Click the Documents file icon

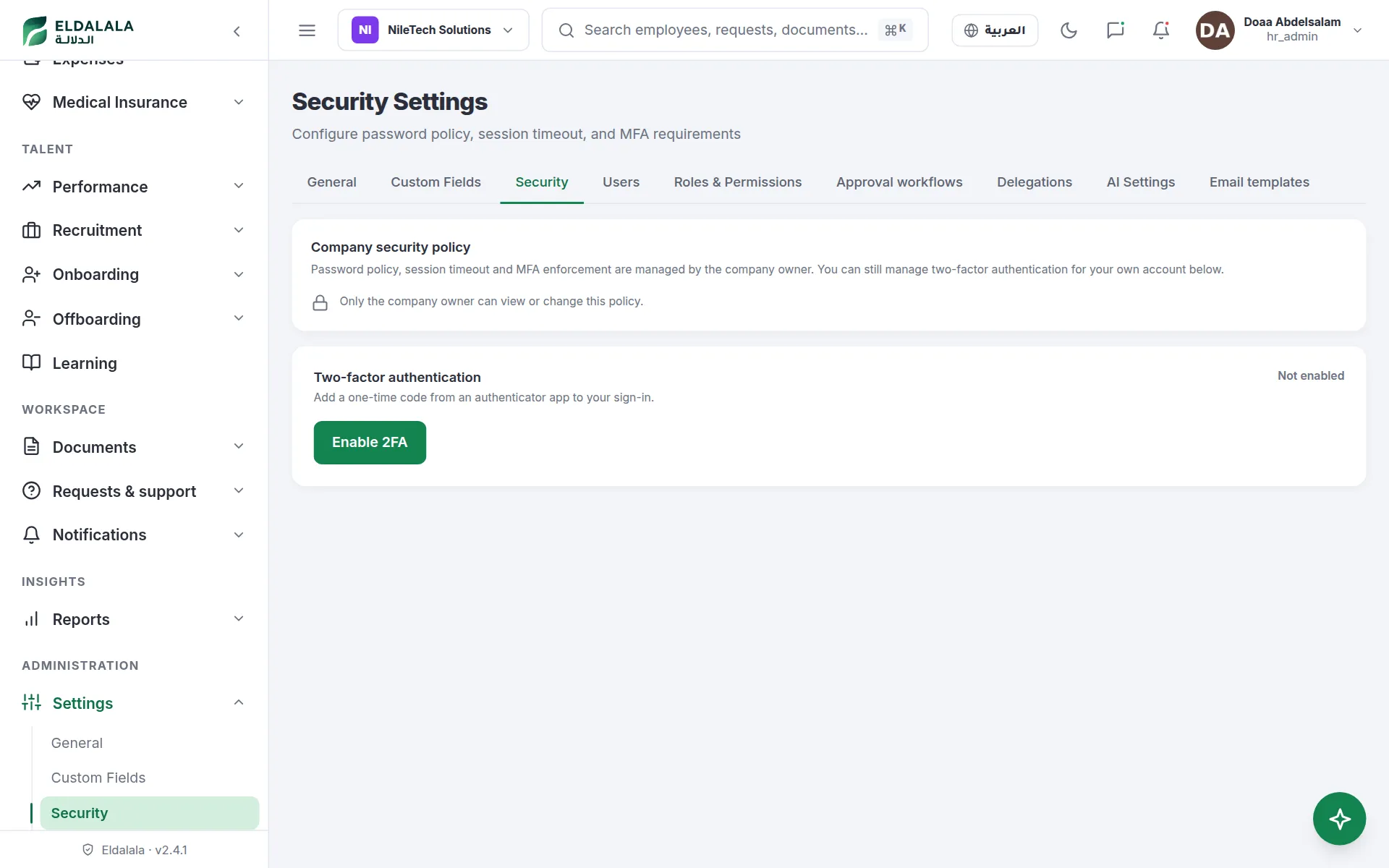point(31,446)
